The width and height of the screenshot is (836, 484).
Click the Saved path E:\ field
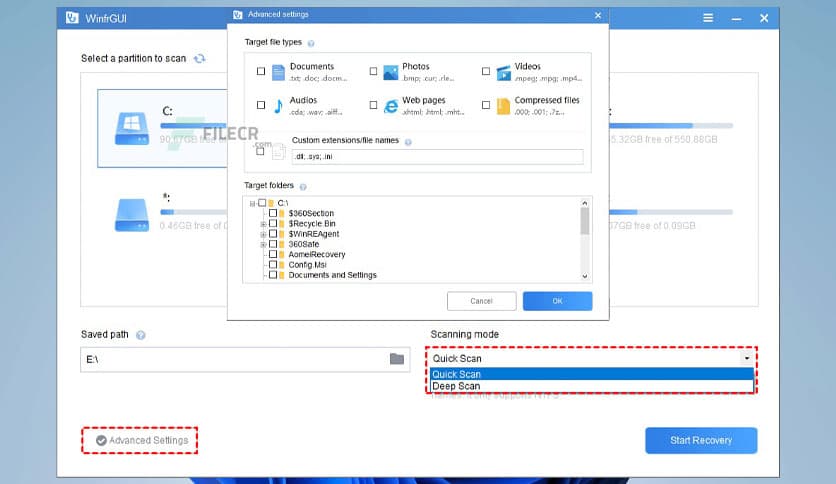245,359
